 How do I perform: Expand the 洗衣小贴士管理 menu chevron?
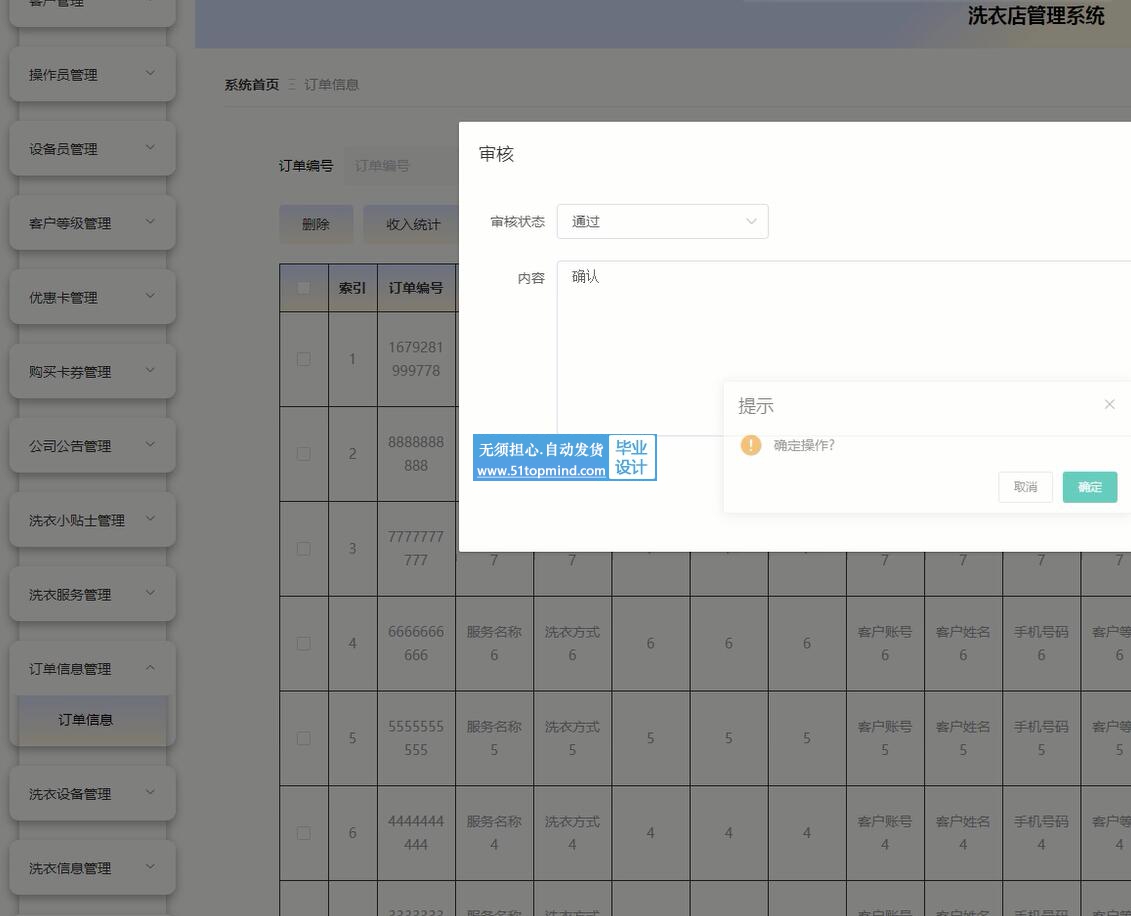click(x=150, y=519)
